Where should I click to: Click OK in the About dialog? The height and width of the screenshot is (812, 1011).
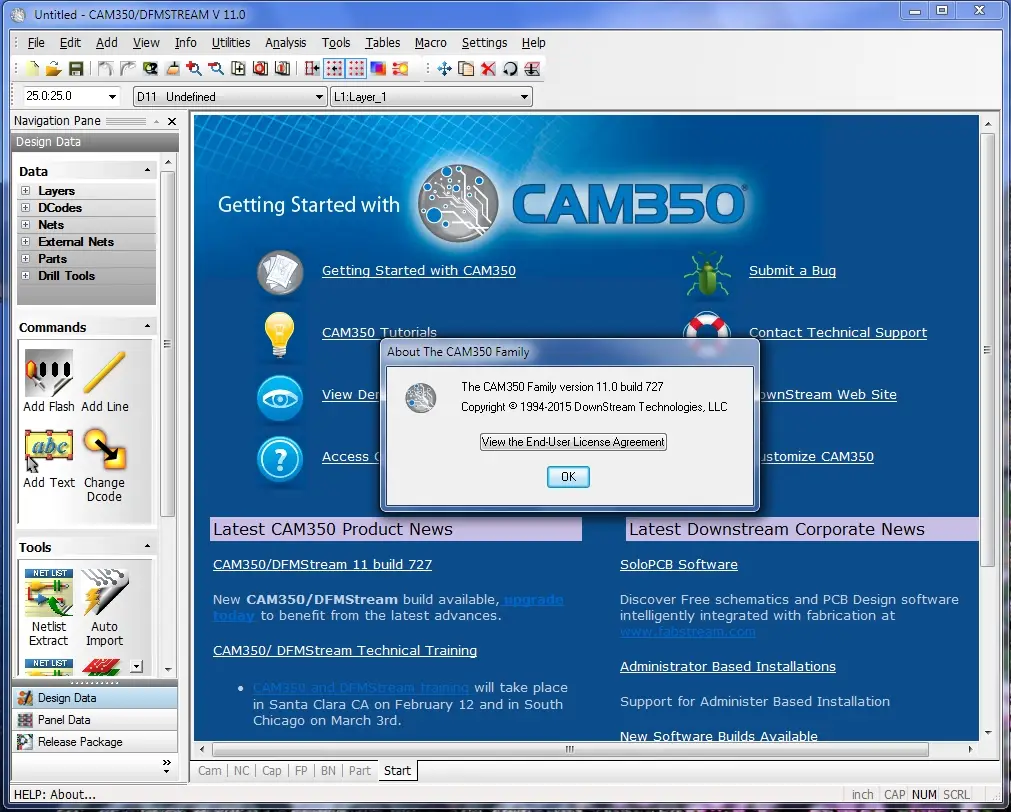pyautogui.click(x=568, y=477)
